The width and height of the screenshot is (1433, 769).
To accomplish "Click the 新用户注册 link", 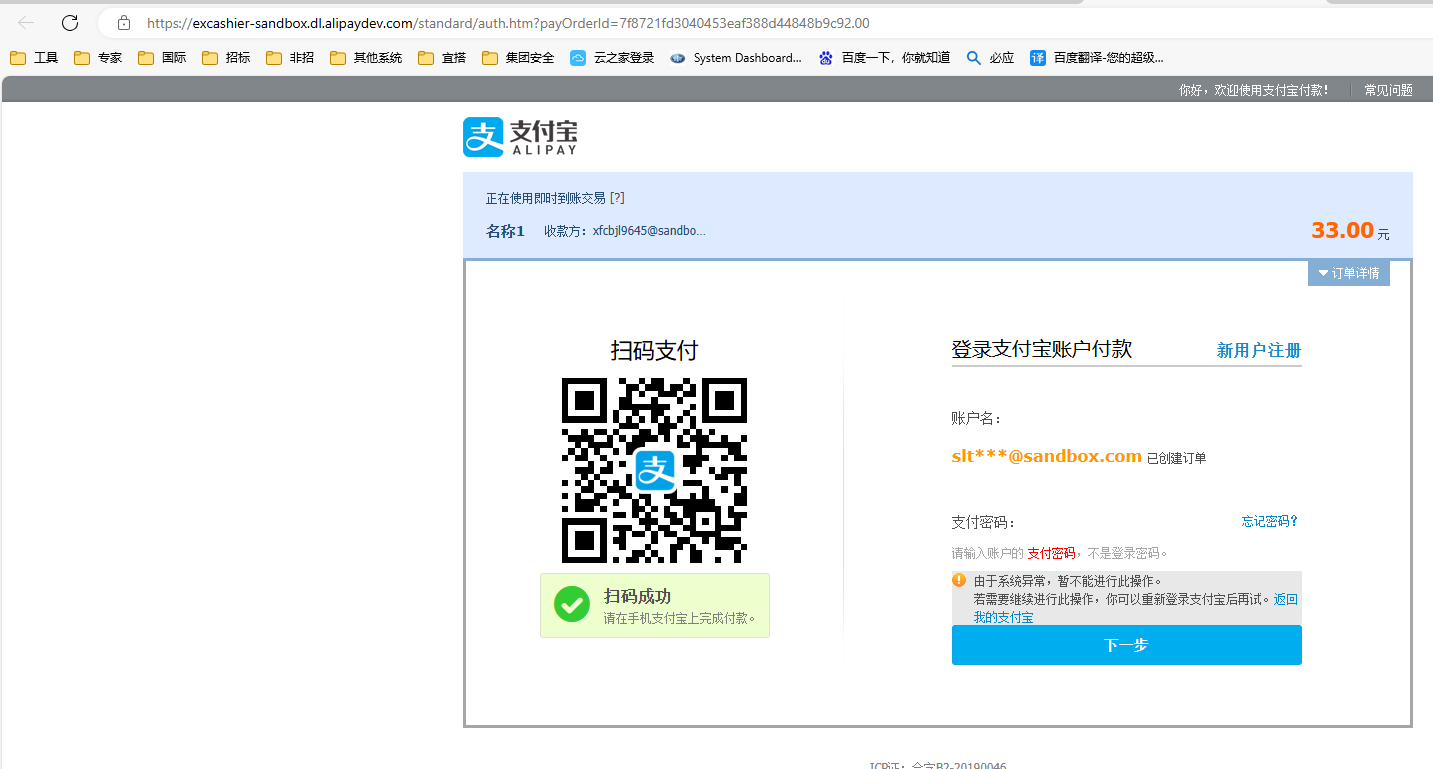I will pos(1259,350).
